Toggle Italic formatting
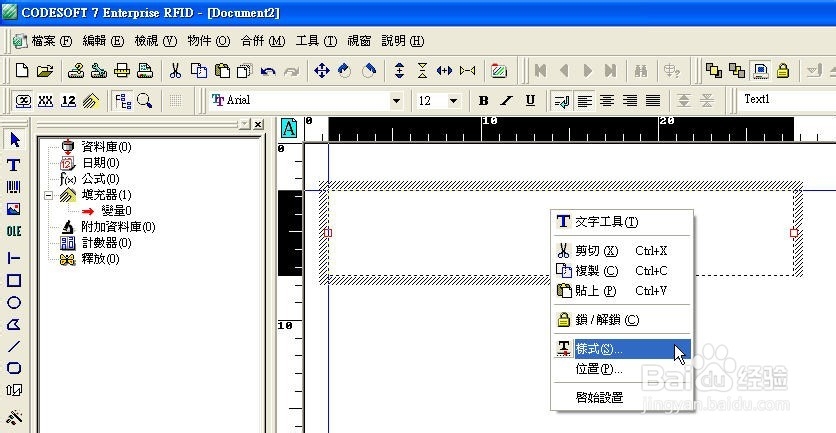The image size is (836, 433). pos(507,100)
